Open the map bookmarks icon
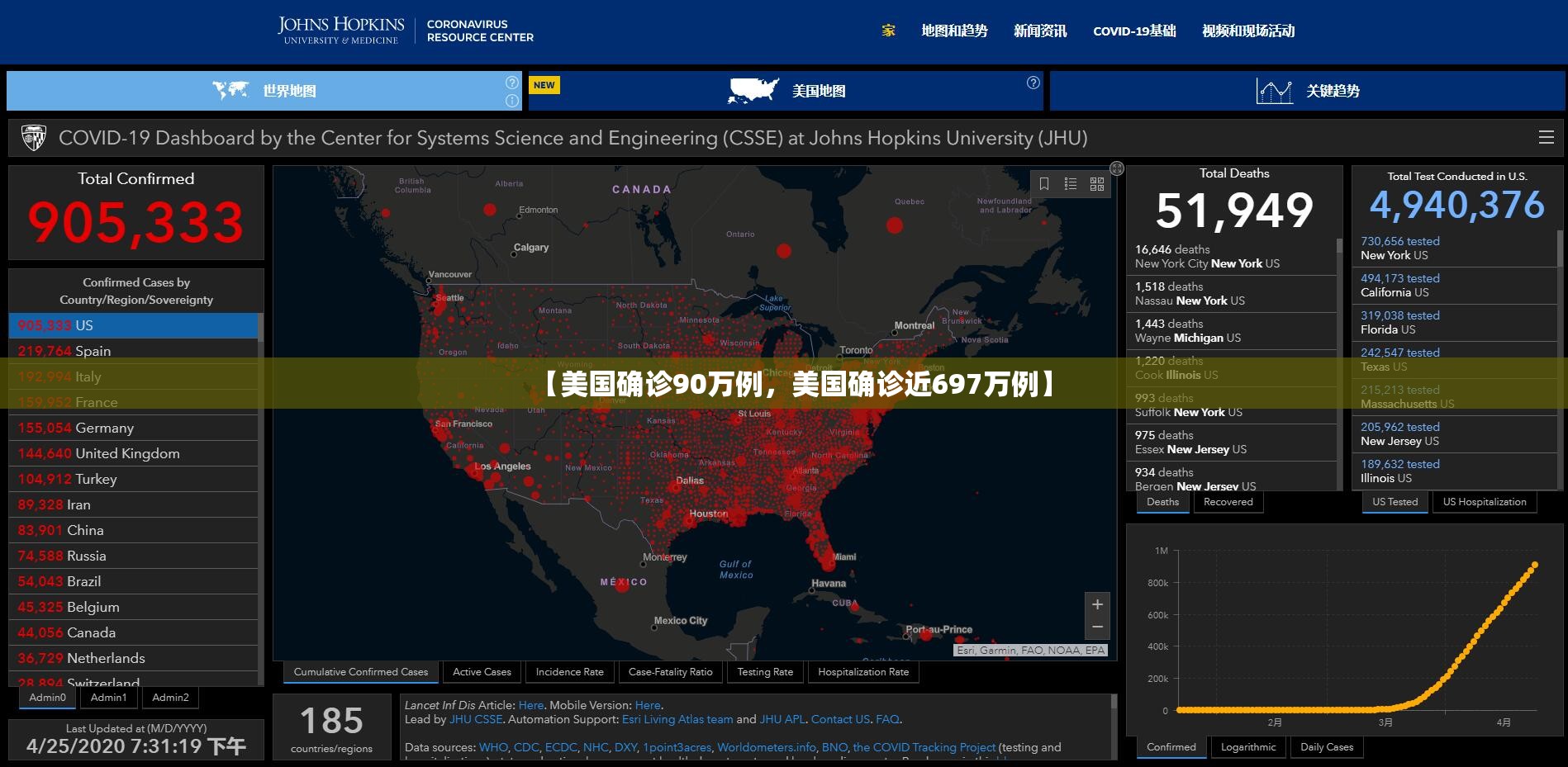Screen dimensions: 1568x767 coord(1044,184)
